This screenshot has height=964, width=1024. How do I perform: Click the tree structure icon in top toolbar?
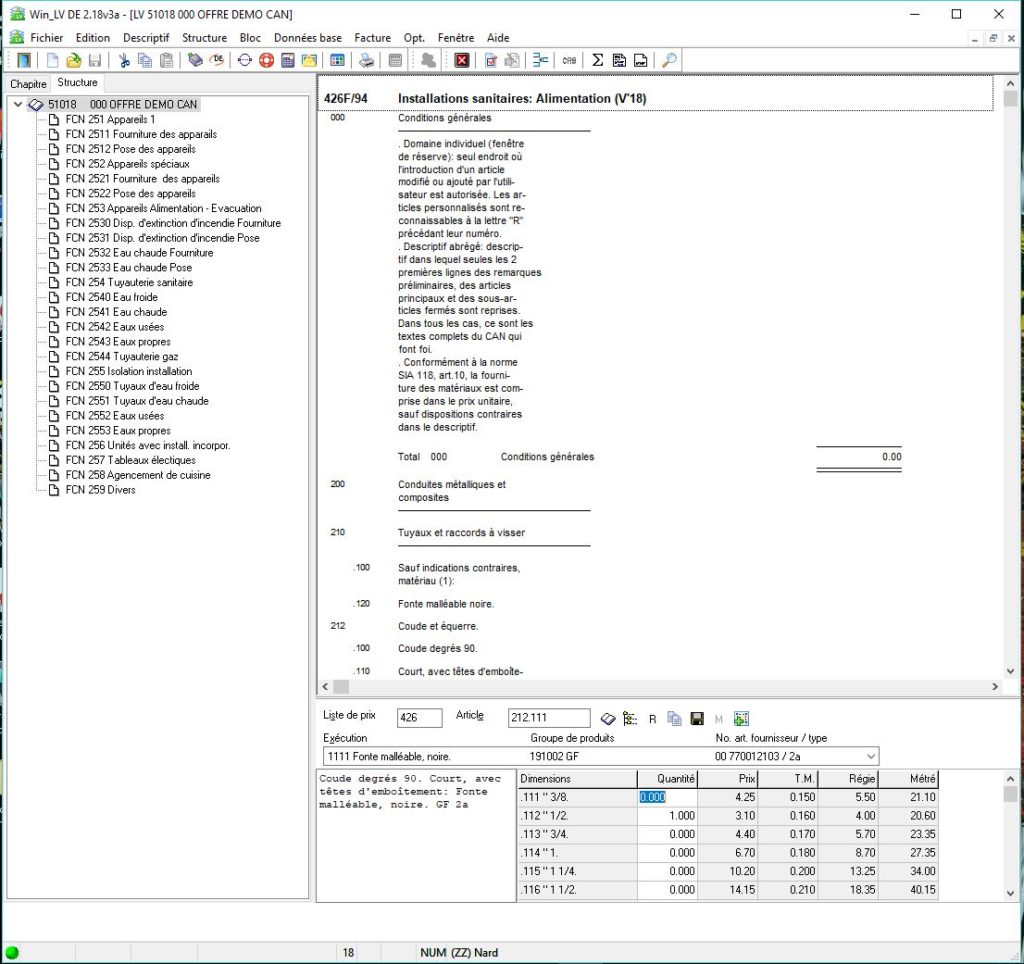point(540,61)
